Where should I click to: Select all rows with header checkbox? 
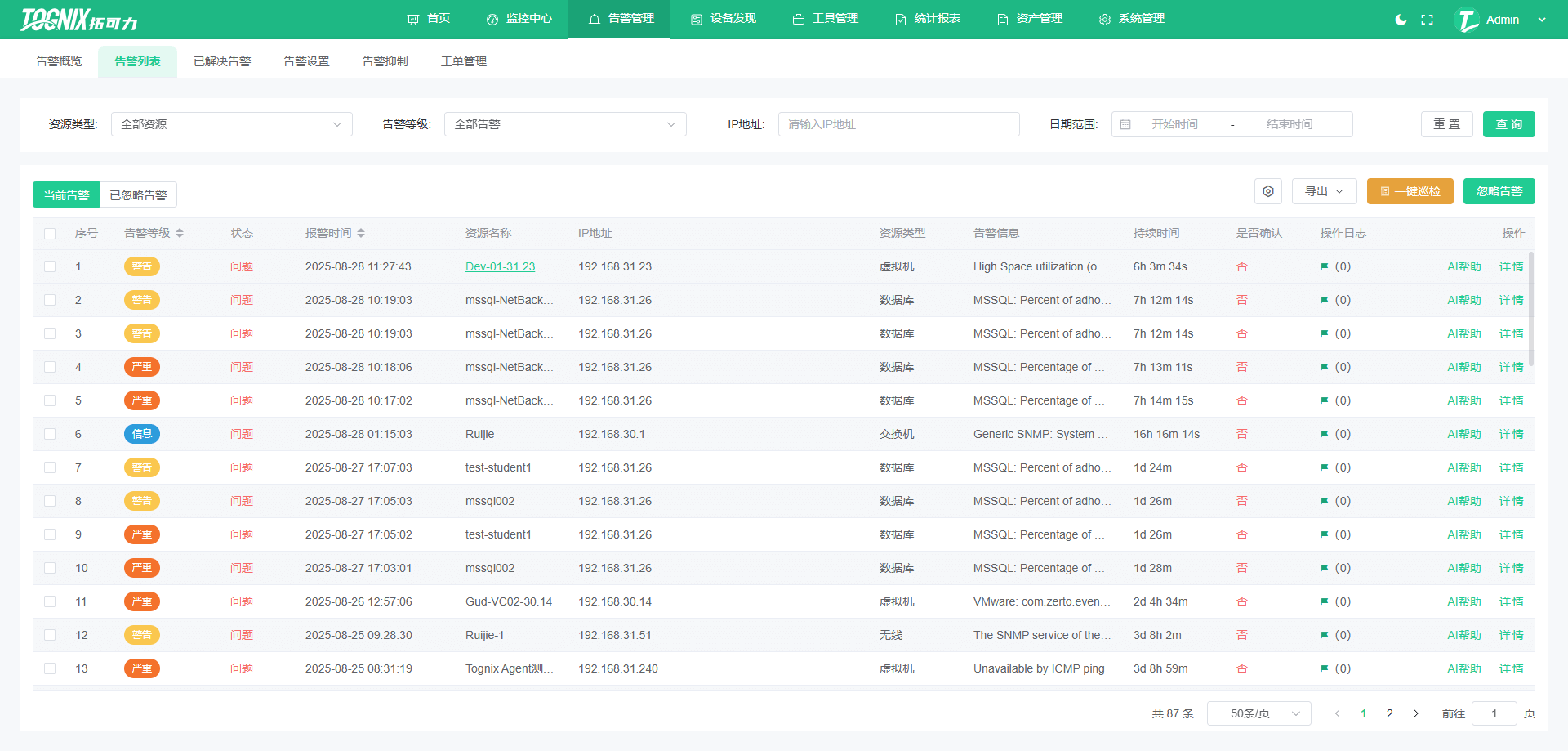50,234
